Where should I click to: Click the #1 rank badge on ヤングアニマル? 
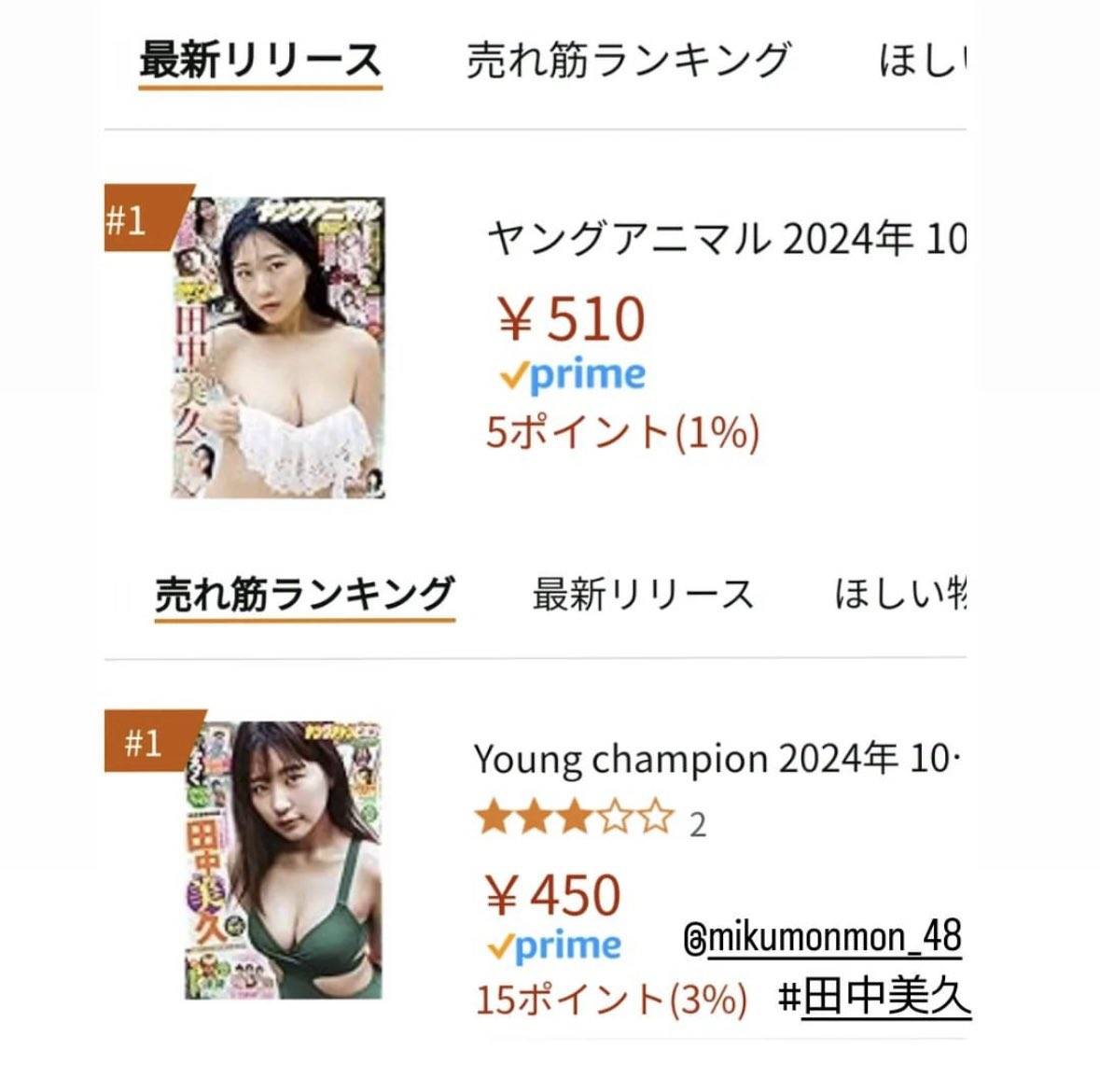point(128,222)
